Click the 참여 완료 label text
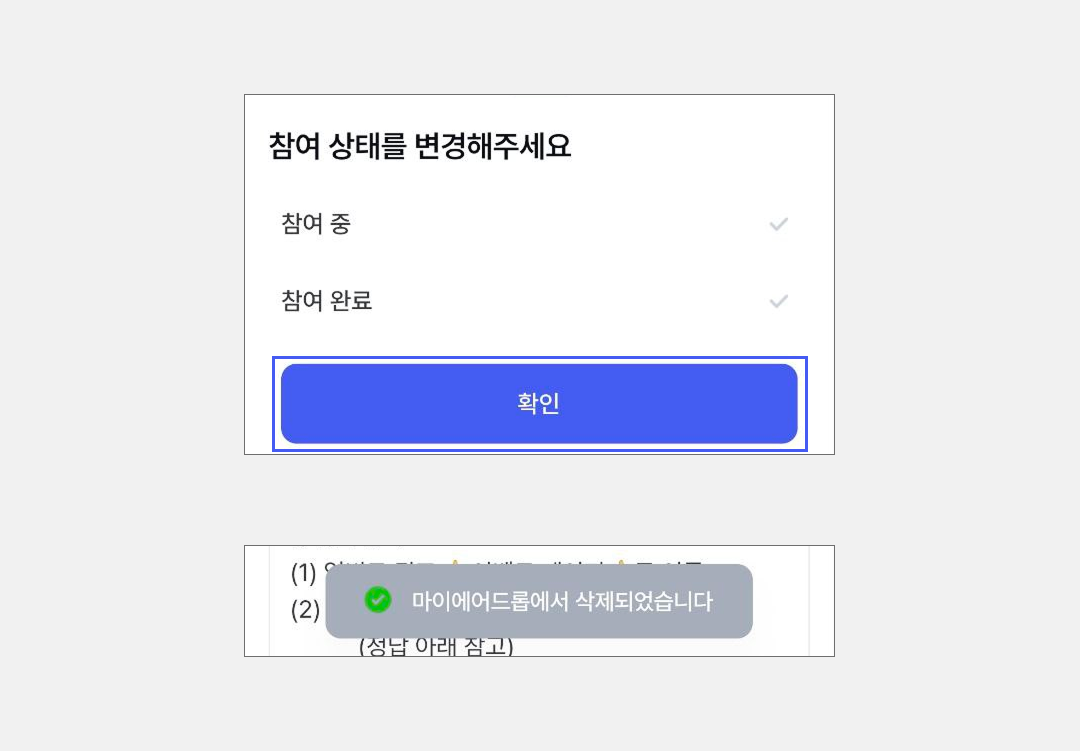 (327, 301)
